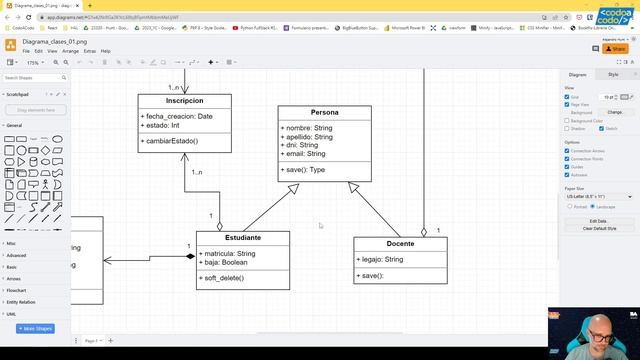
Task: Click the delete trash toolbar icon
Action: (x=104, y=62)
